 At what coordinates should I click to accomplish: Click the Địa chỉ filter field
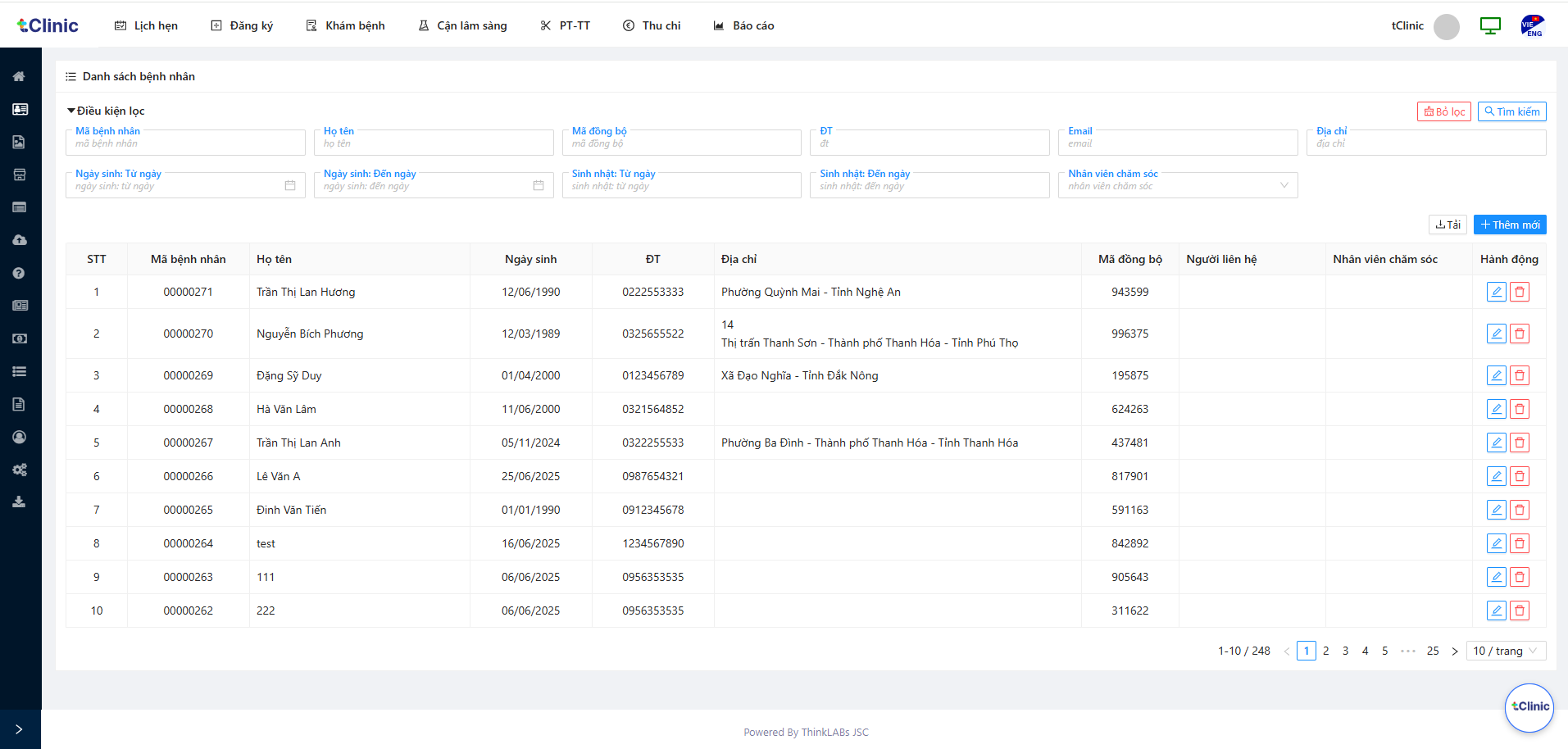point(1426,143)
